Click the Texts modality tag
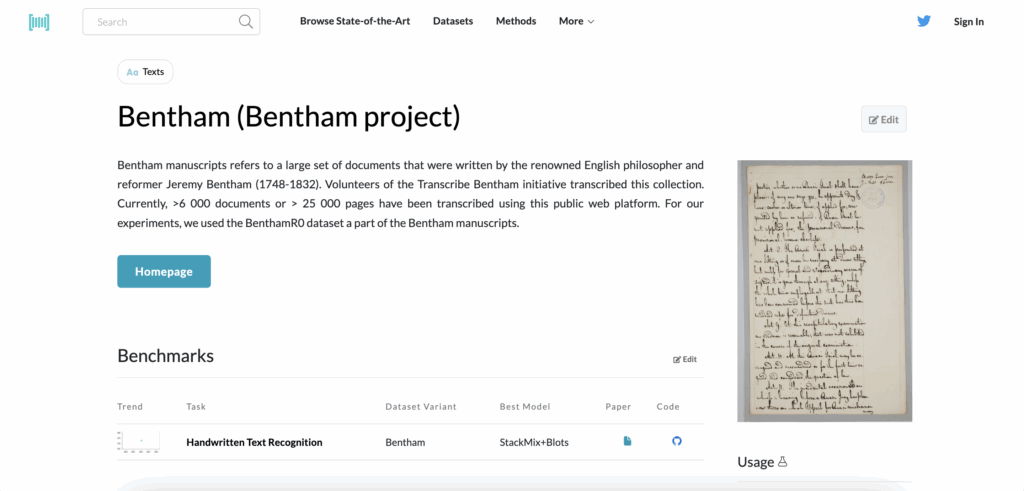The width and height of the screenshot is (1024, 491). (x=146, y=72)
